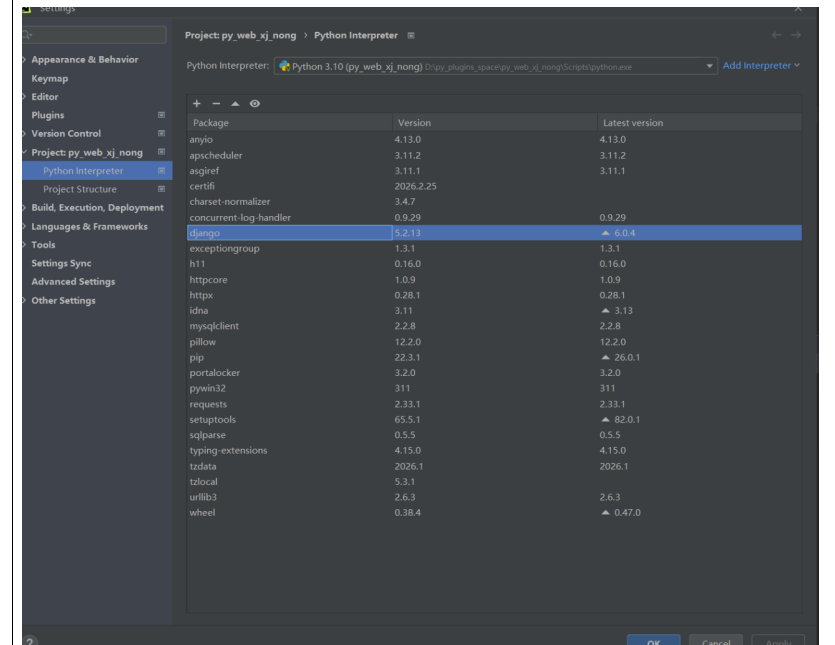The height and width of the screenshot is (645, 835).
Task: Select the urllib3 package
Action: tap(494, 497)
